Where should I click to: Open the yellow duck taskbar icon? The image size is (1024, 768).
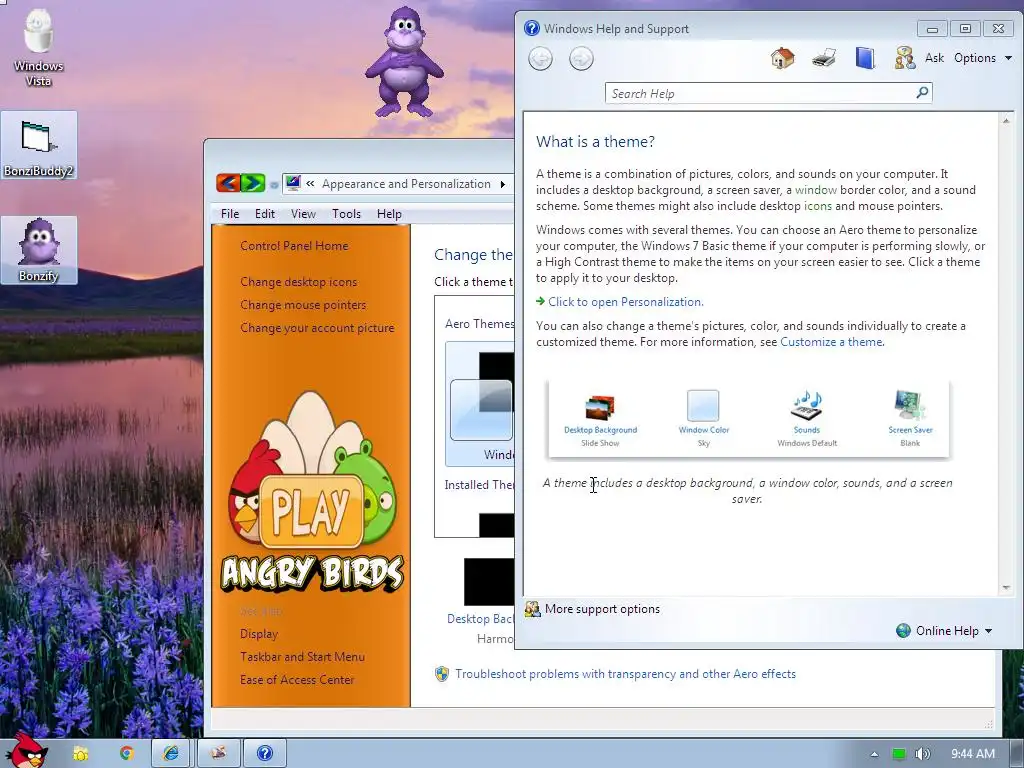pyautogui.click(x=80, y=754)
